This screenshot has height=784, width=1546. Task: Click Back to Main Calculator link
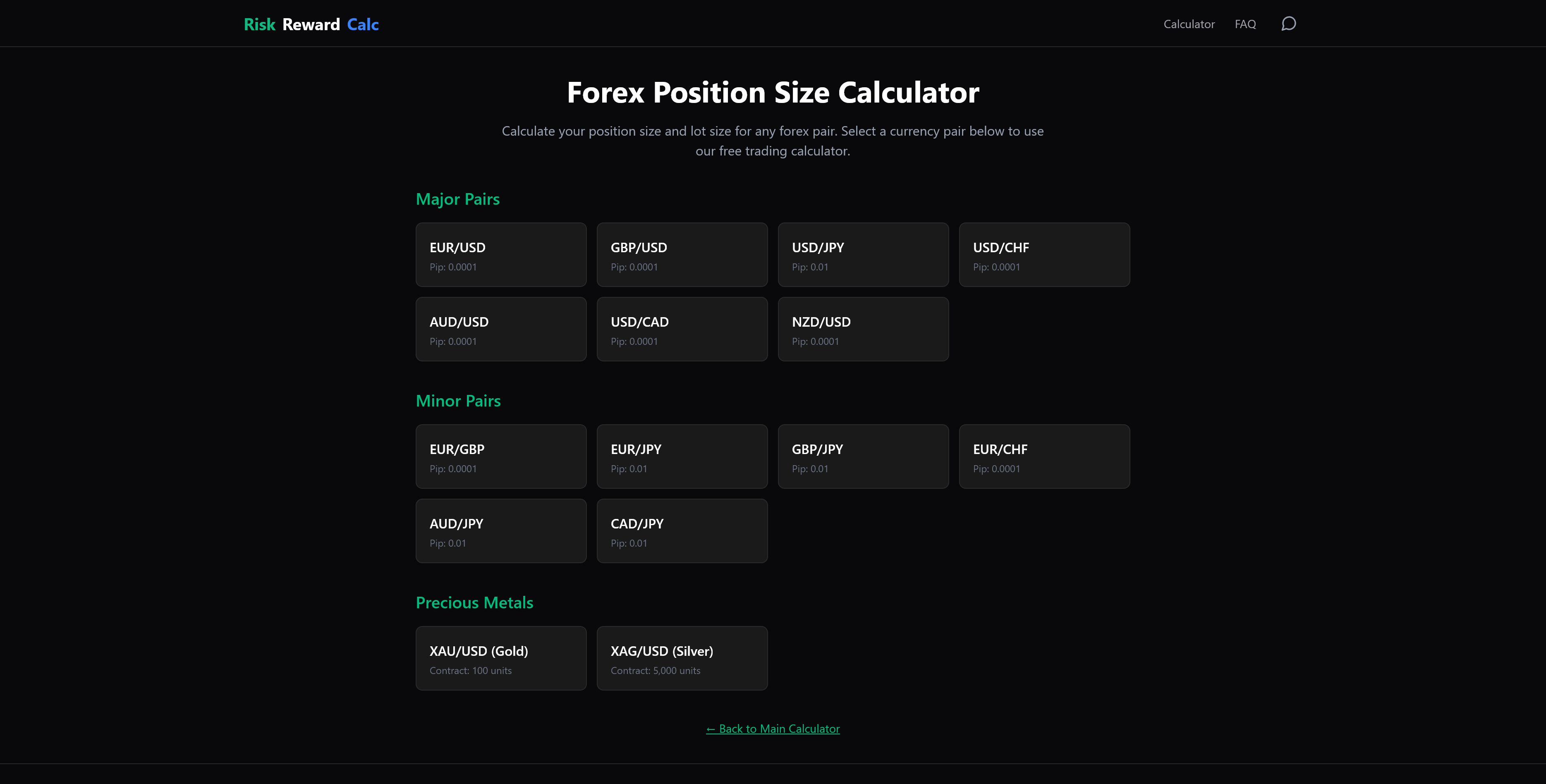coord(773,728)
